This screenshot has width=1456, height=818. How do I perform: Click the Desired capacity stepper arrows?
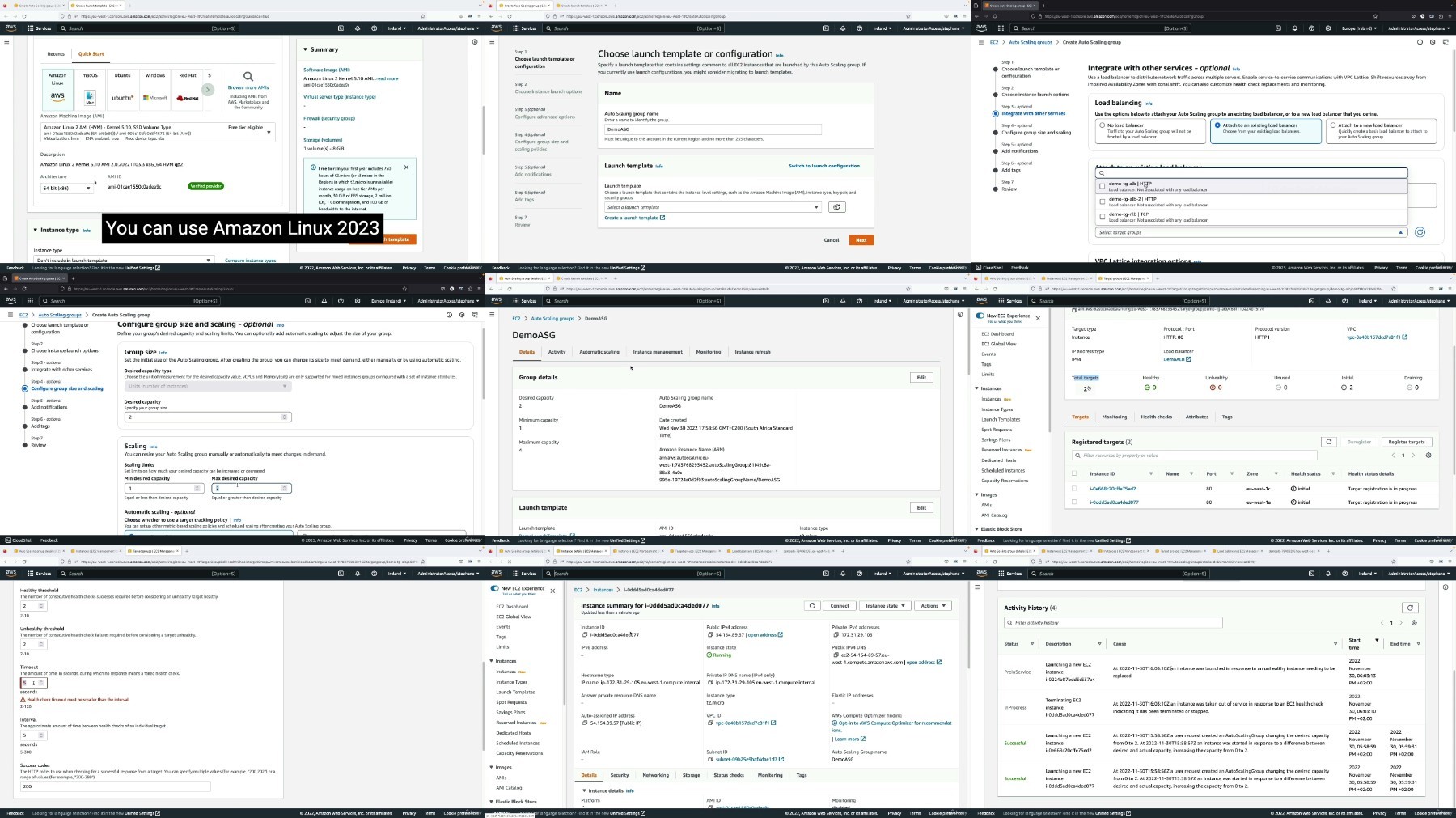click(284, 417)
